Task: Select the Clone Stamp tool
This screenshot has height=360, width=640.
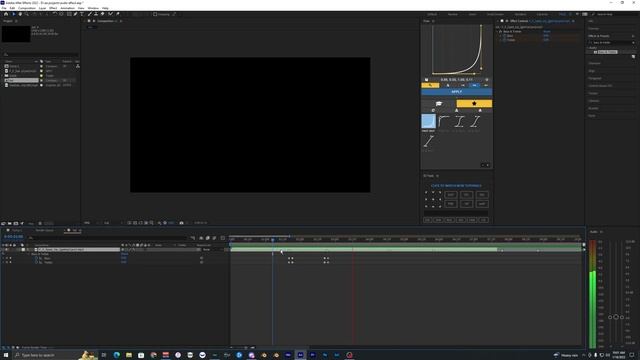Action: pyautogui.click(x=96, y=14)
